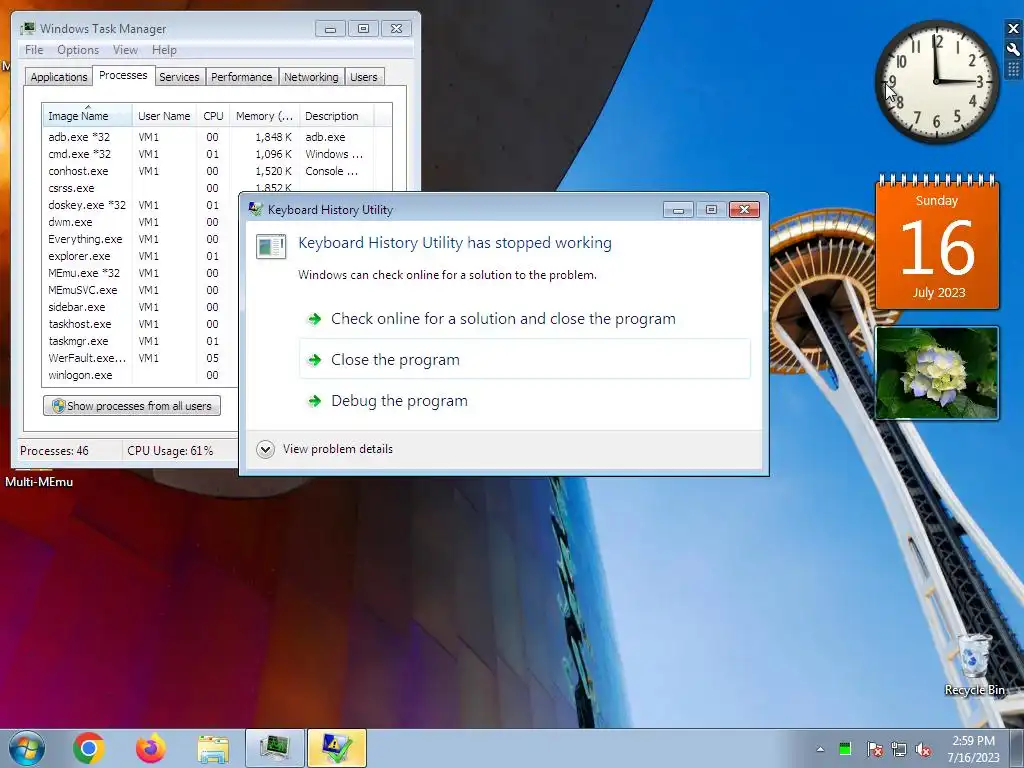The height and width of the screenshot is (768, 1024).
Task: Open Firefox from the taskbar
Action: click(151, 748)
